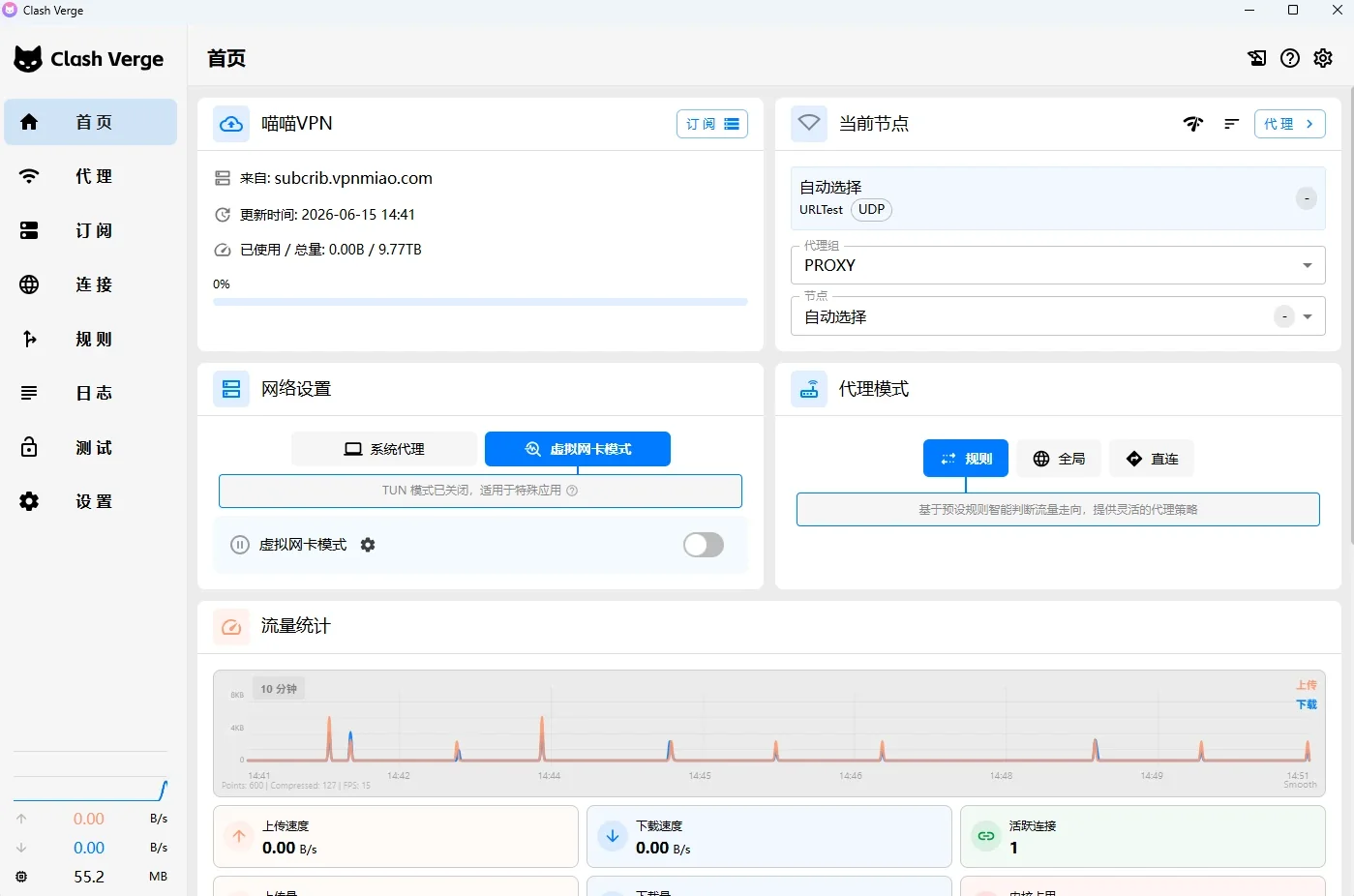The height and width of the screenshot is (896, 1354).
Task: Click the 当前节点 card icon
Action: click(x=809, y=124)
